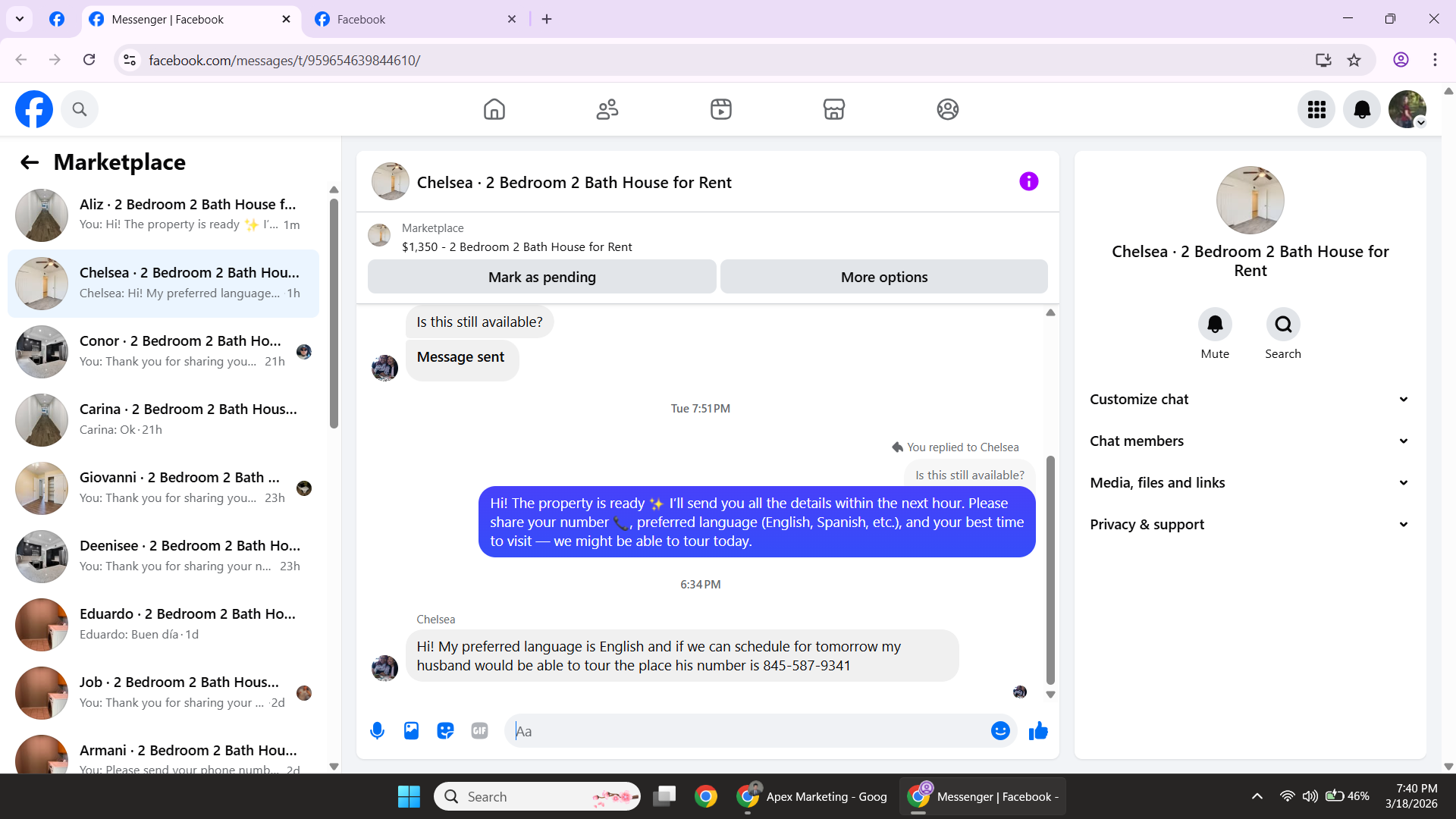Mute this conversation with the bell button
Image resolution: width=1456 pixels, height=819 pixels.
pos(1214,325)
